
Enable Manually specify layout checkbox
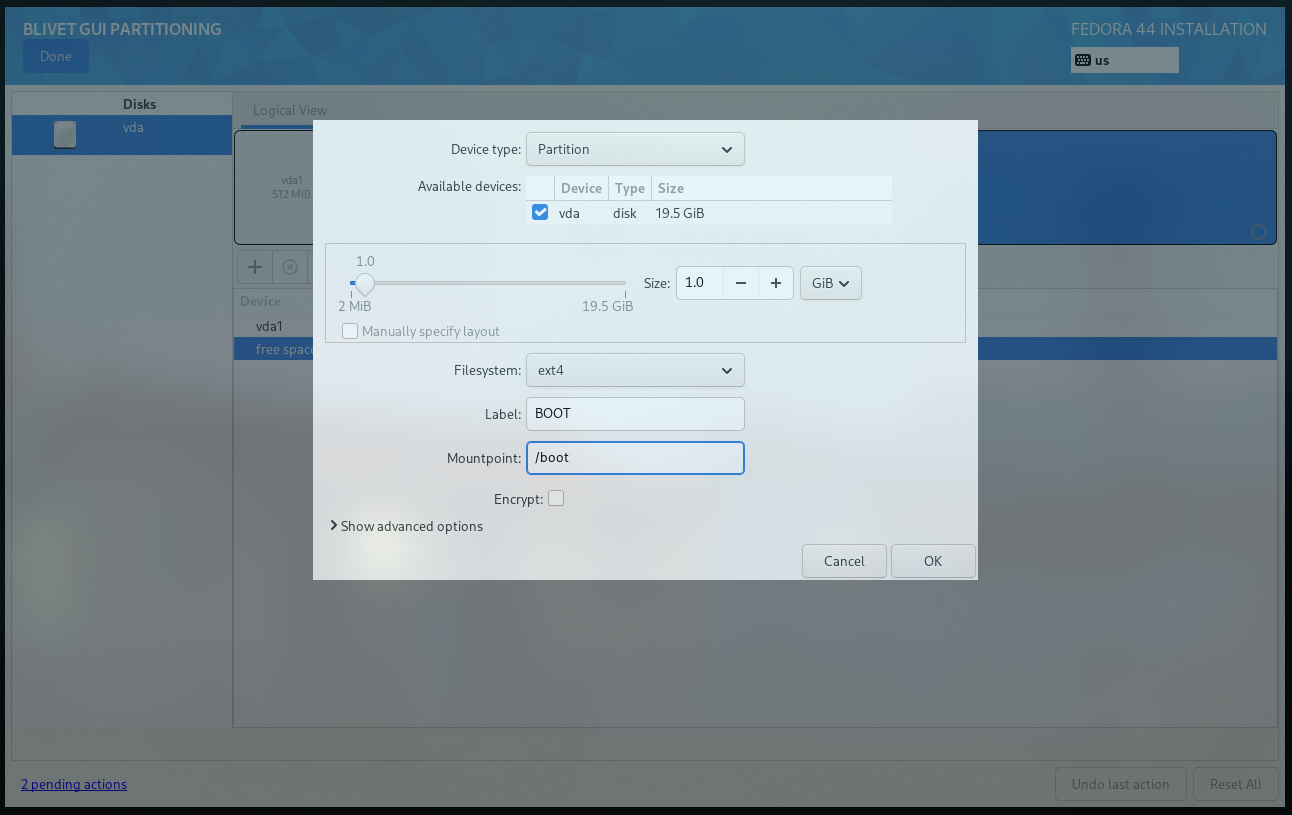(x=350, y=331)
